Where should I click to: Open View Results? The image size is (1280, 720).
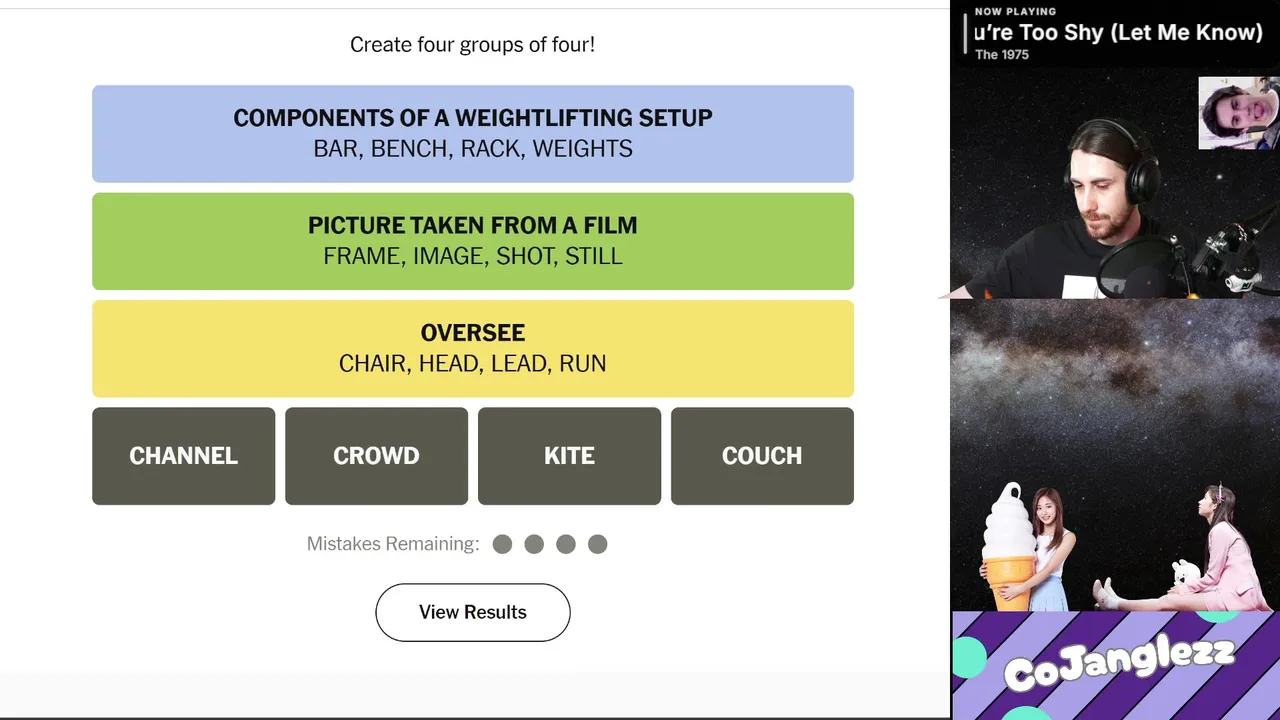click(x=472, y=612)
